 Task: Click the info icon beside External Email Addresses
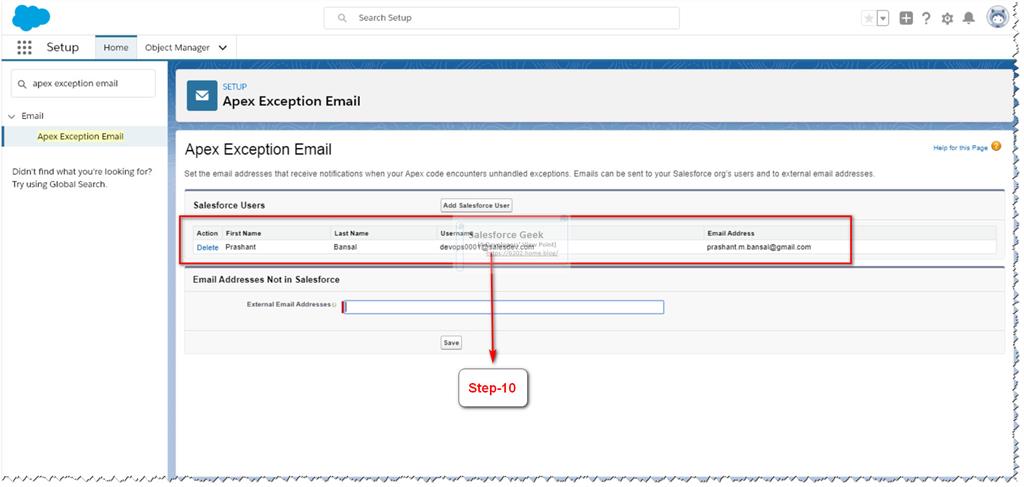(334, 305)
